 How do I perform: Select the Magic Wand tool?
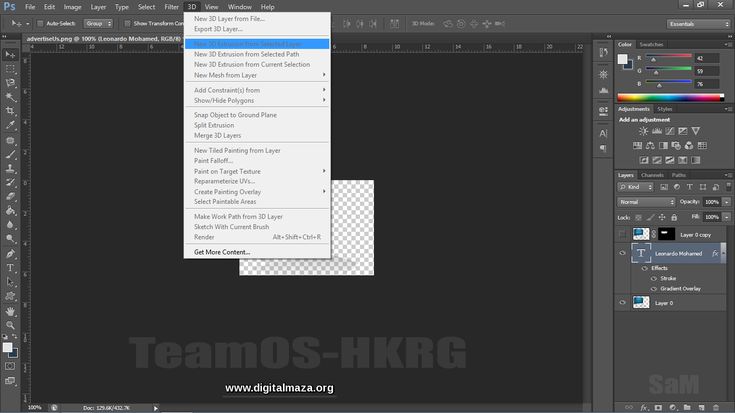tap(10, 97)
